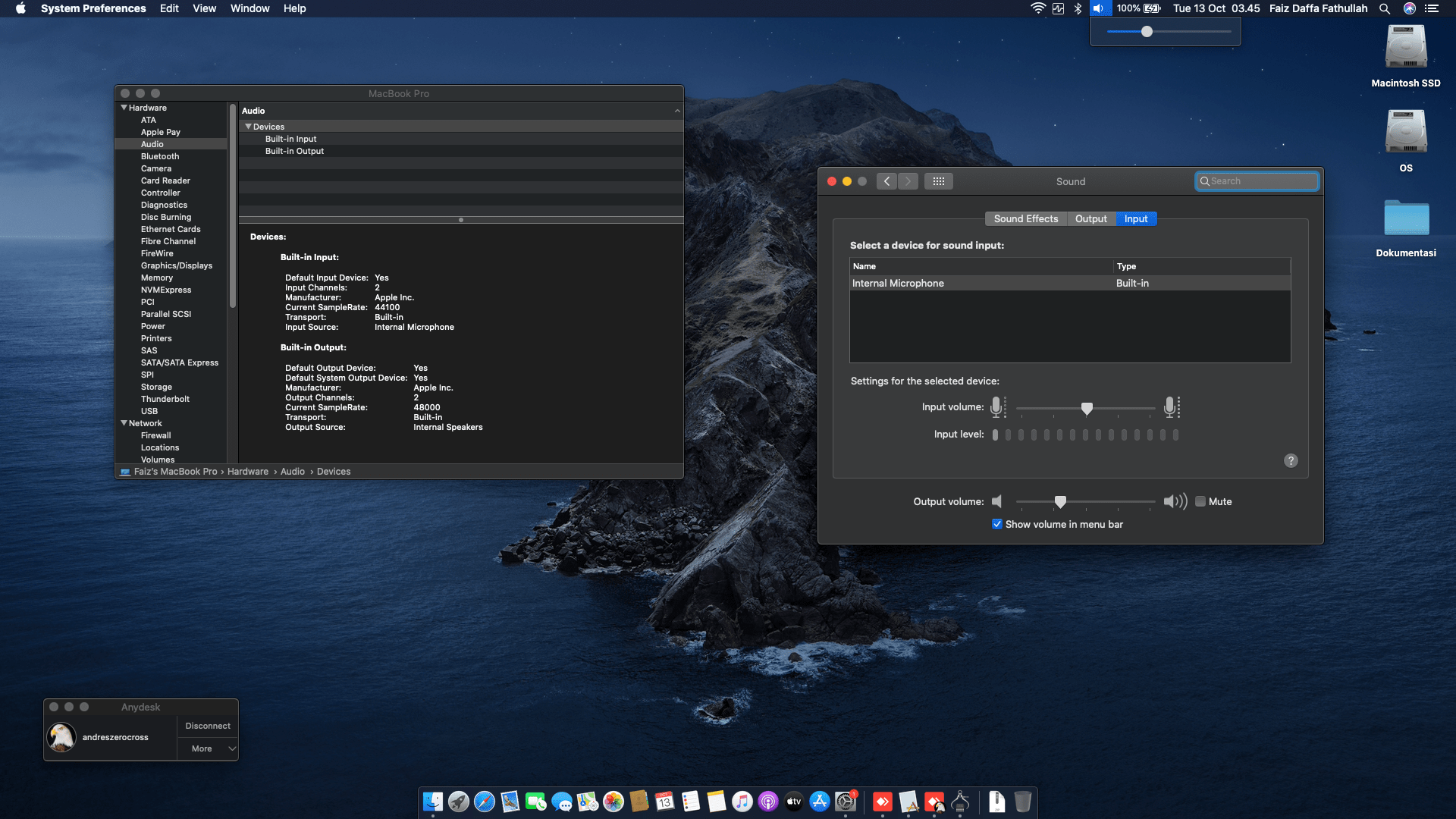
Task: Collapse the Devices disclosure triangle
Action: 248,127
